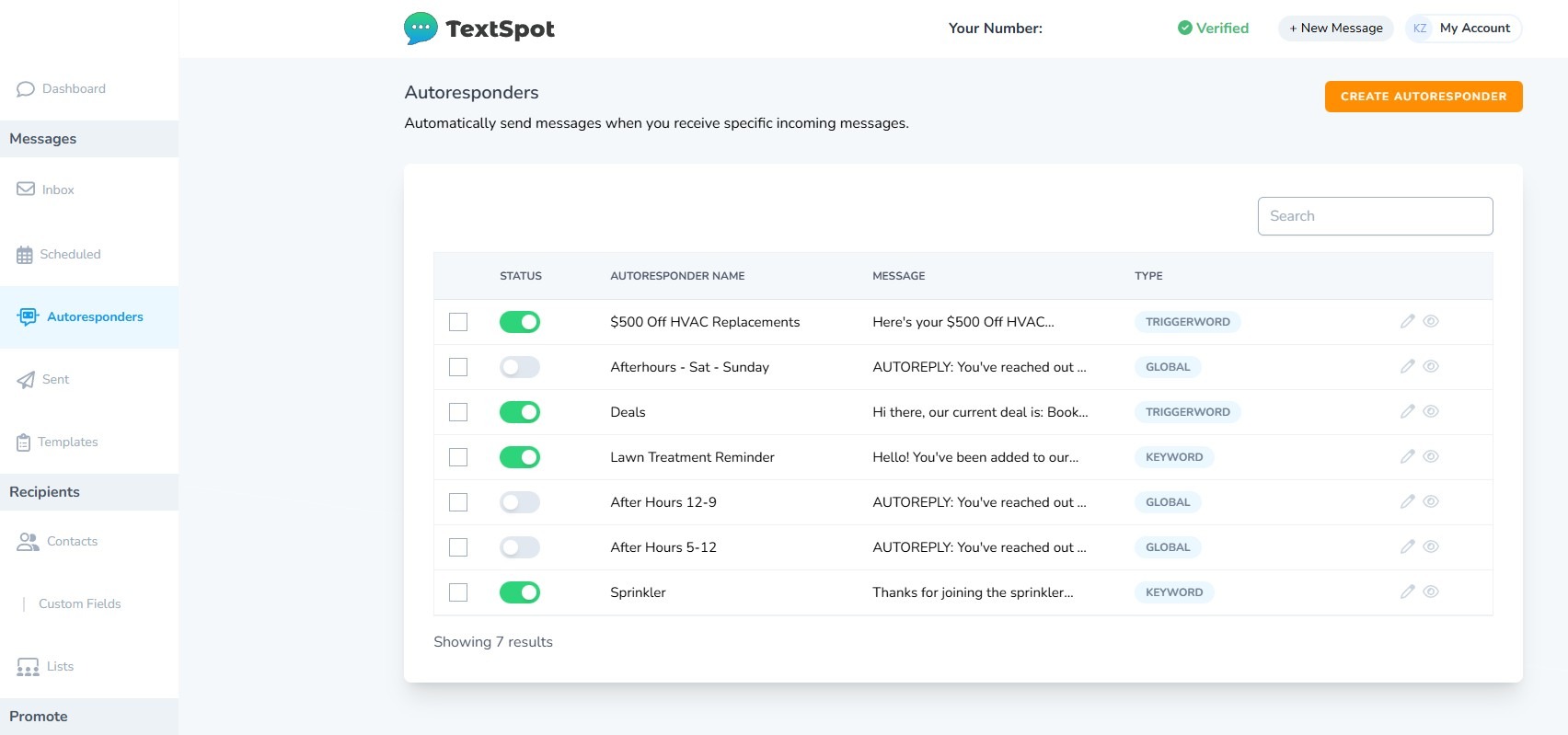This screenshot has height=735, width=1568.
Task: Edit the Sprinkler autoresponder via pencil icon
Action: (x=1407, y=591)
